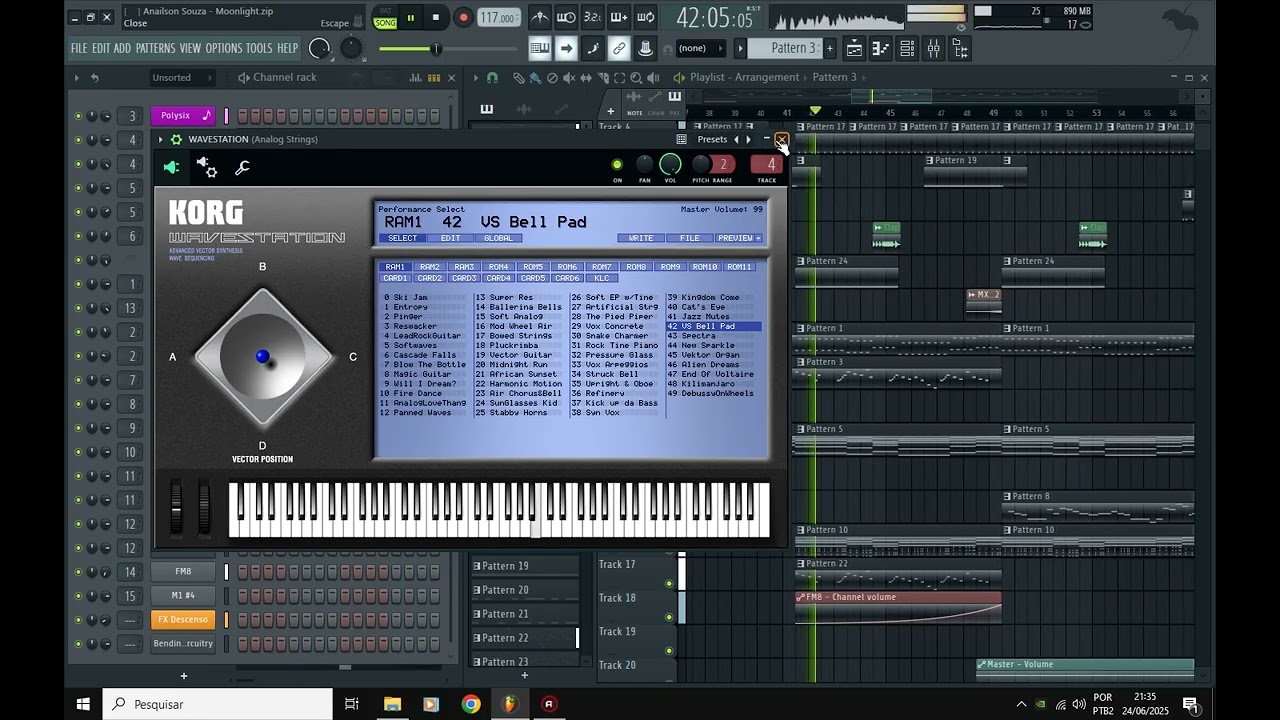This screenshot has height=720, width=1280.
Task: Click the GLOBAL button on Korg display
Action: click(498, 238)
